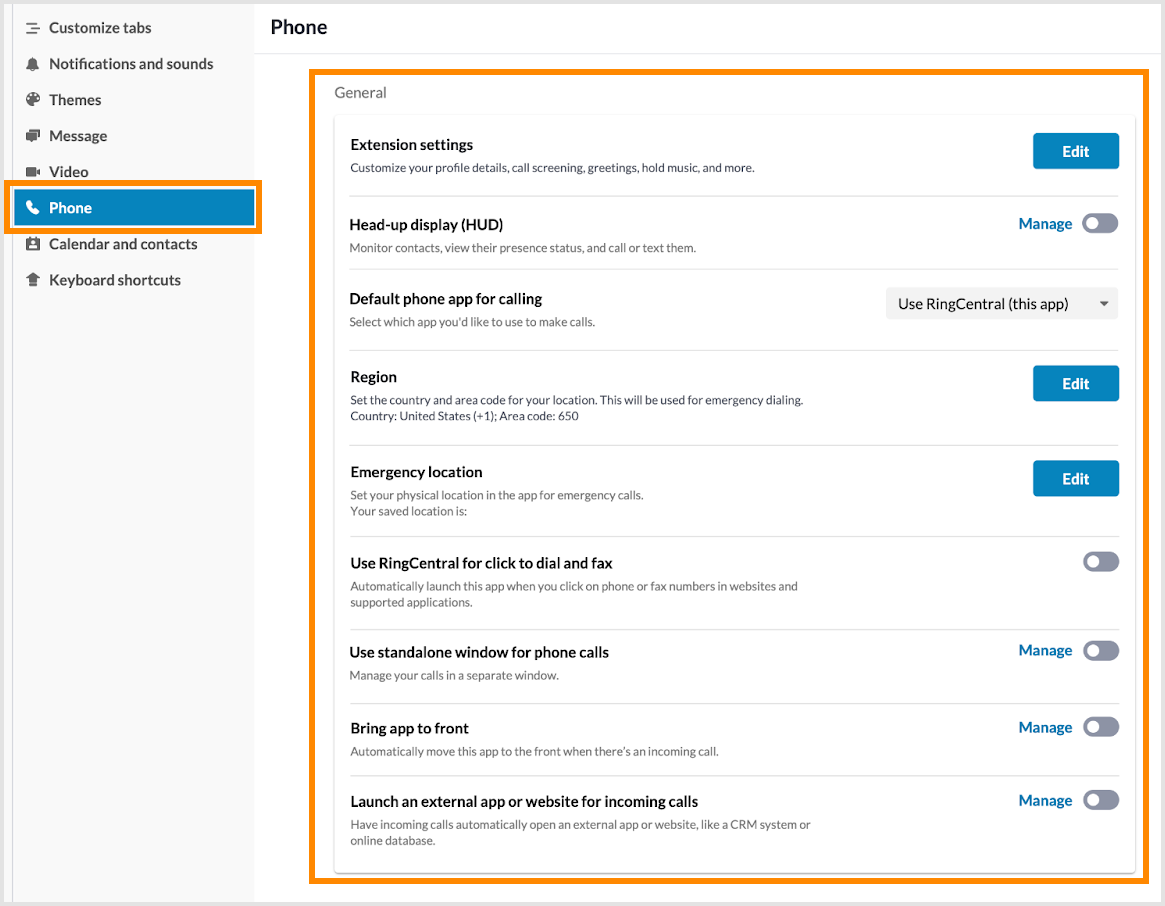Edit the Extension settings

point(1075,151)
